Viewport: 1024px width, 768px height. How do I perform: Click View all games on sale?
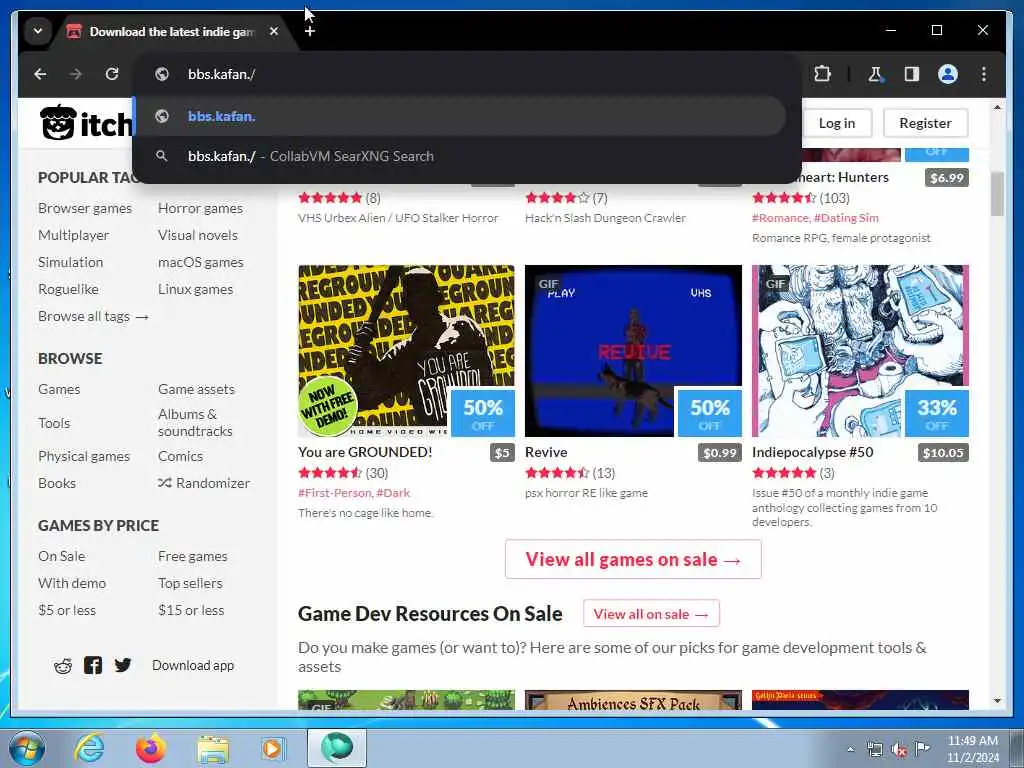(x=633, y=560)
